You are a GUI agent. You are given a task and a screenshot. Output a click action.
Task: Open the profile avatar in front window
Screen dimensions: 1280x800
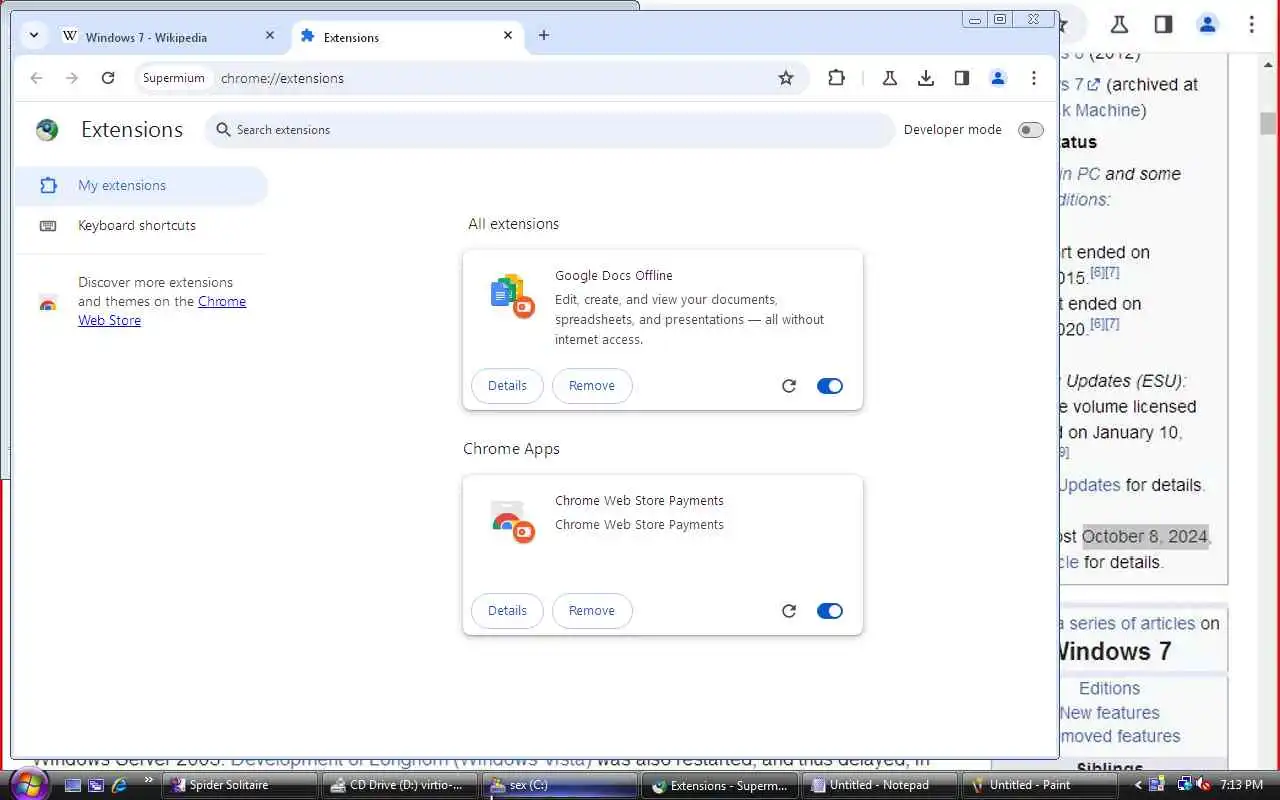[998, 78]
